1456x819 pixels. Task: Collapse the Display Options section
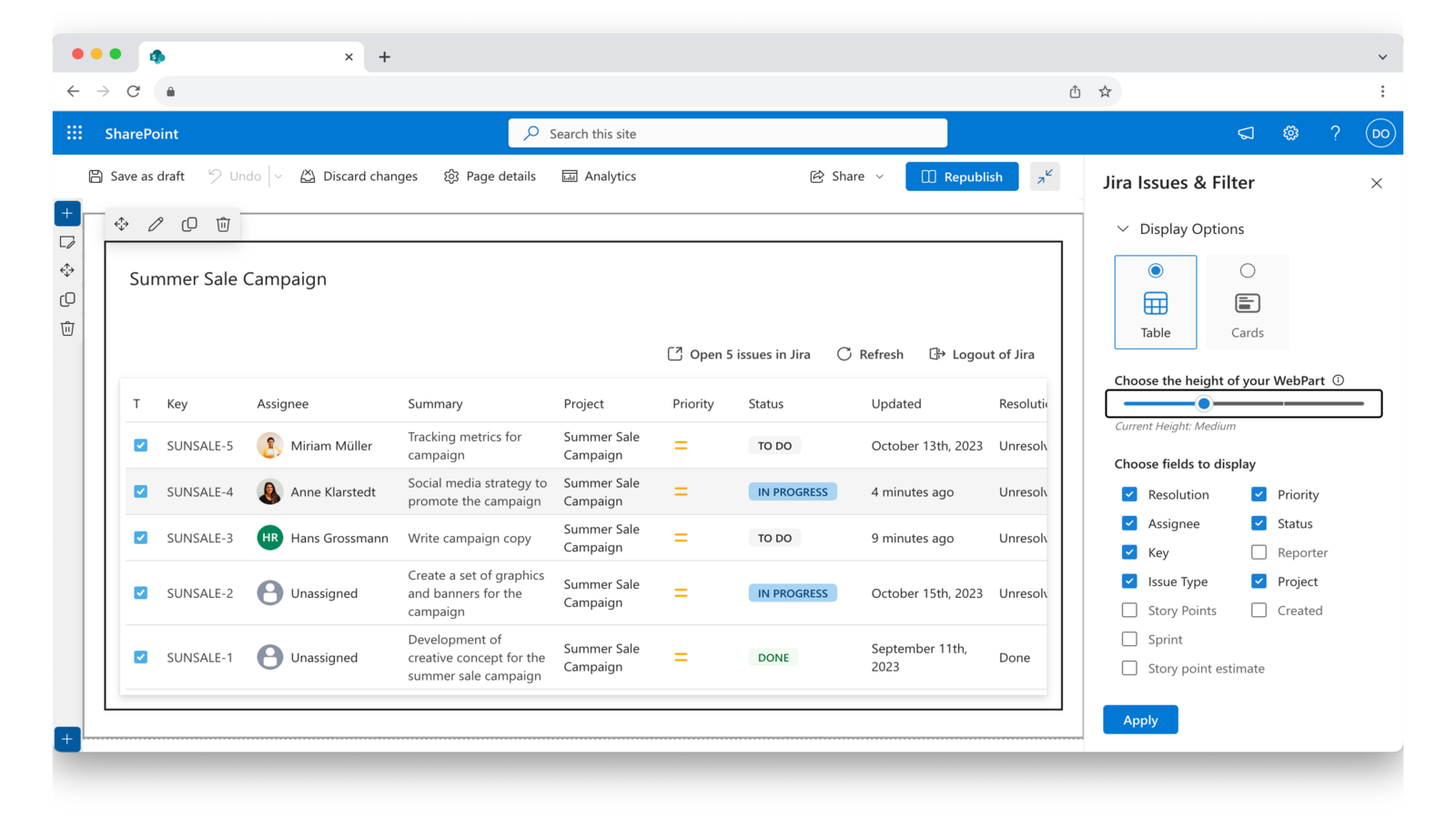1123,229
